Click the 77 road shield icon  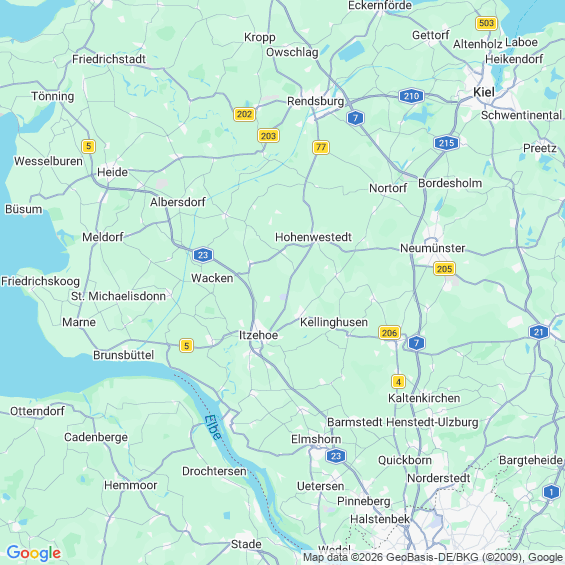[321, 147]
